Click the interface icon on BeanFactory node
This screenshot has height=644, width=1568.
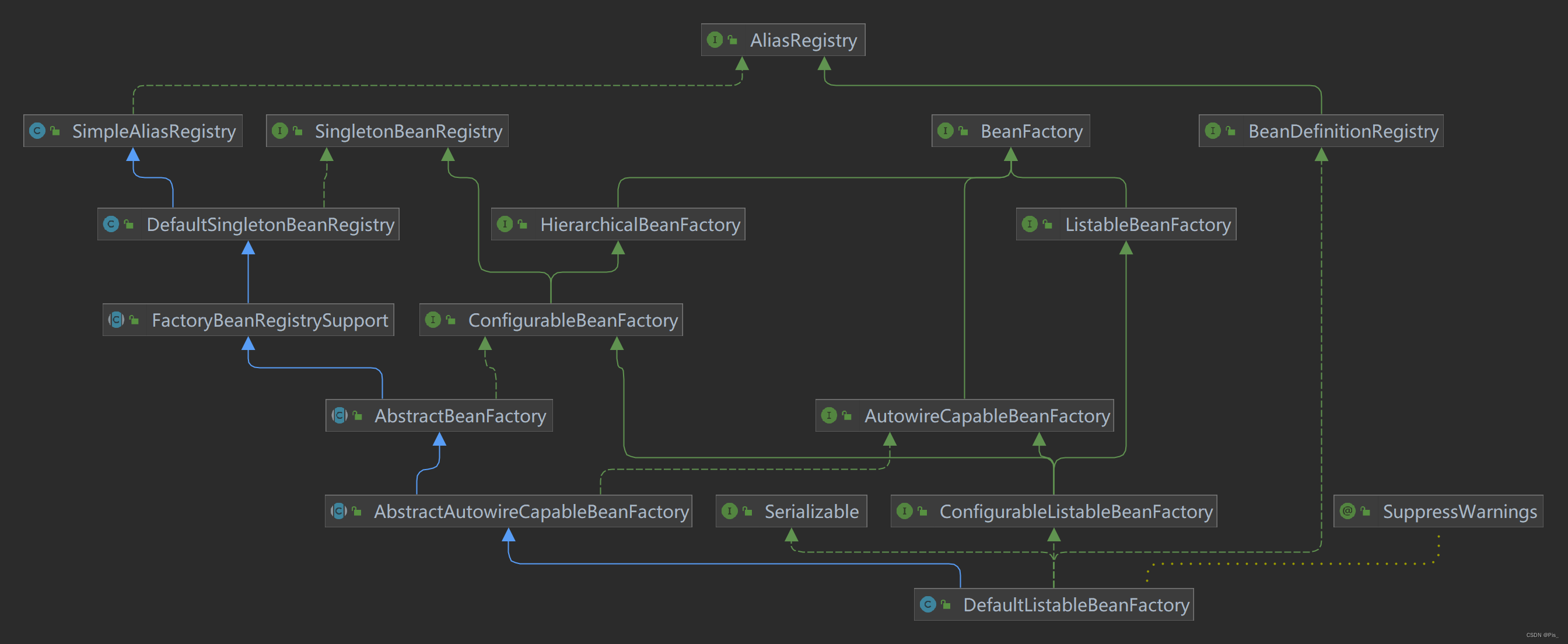pyautogui.click(x=946, y=131)
